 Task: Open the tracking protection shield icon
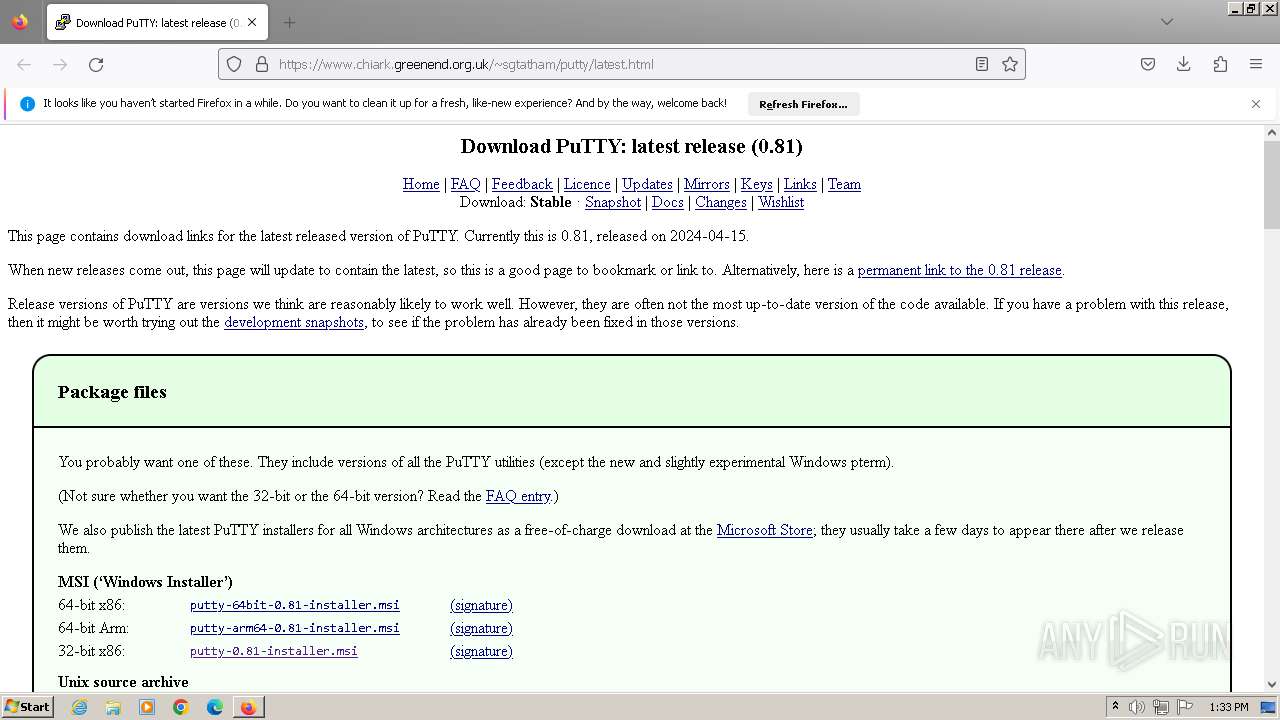(x=234, y=64)
